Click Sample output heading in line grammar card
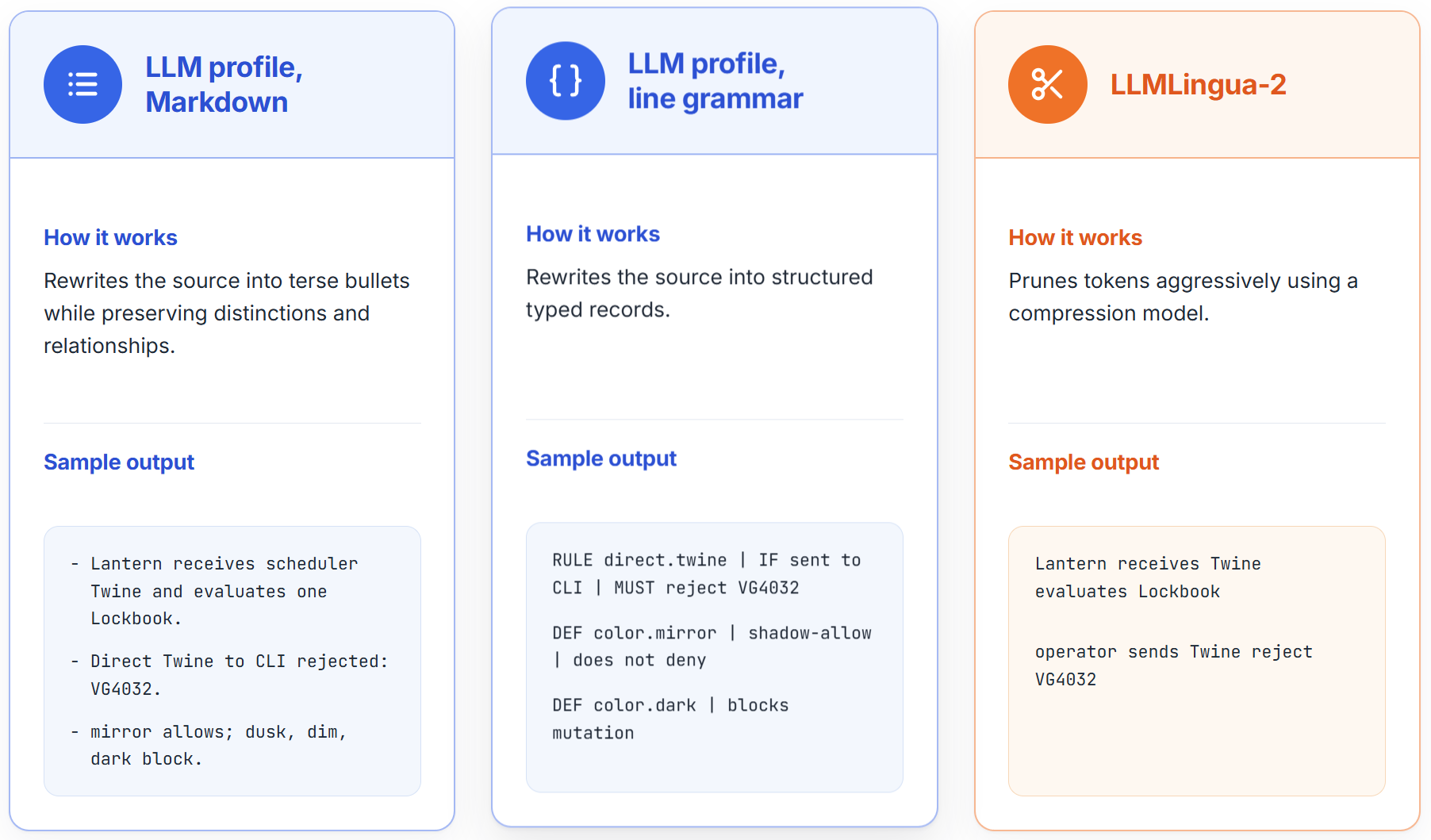Screen dimensions: 1431x840 [601, 458]
